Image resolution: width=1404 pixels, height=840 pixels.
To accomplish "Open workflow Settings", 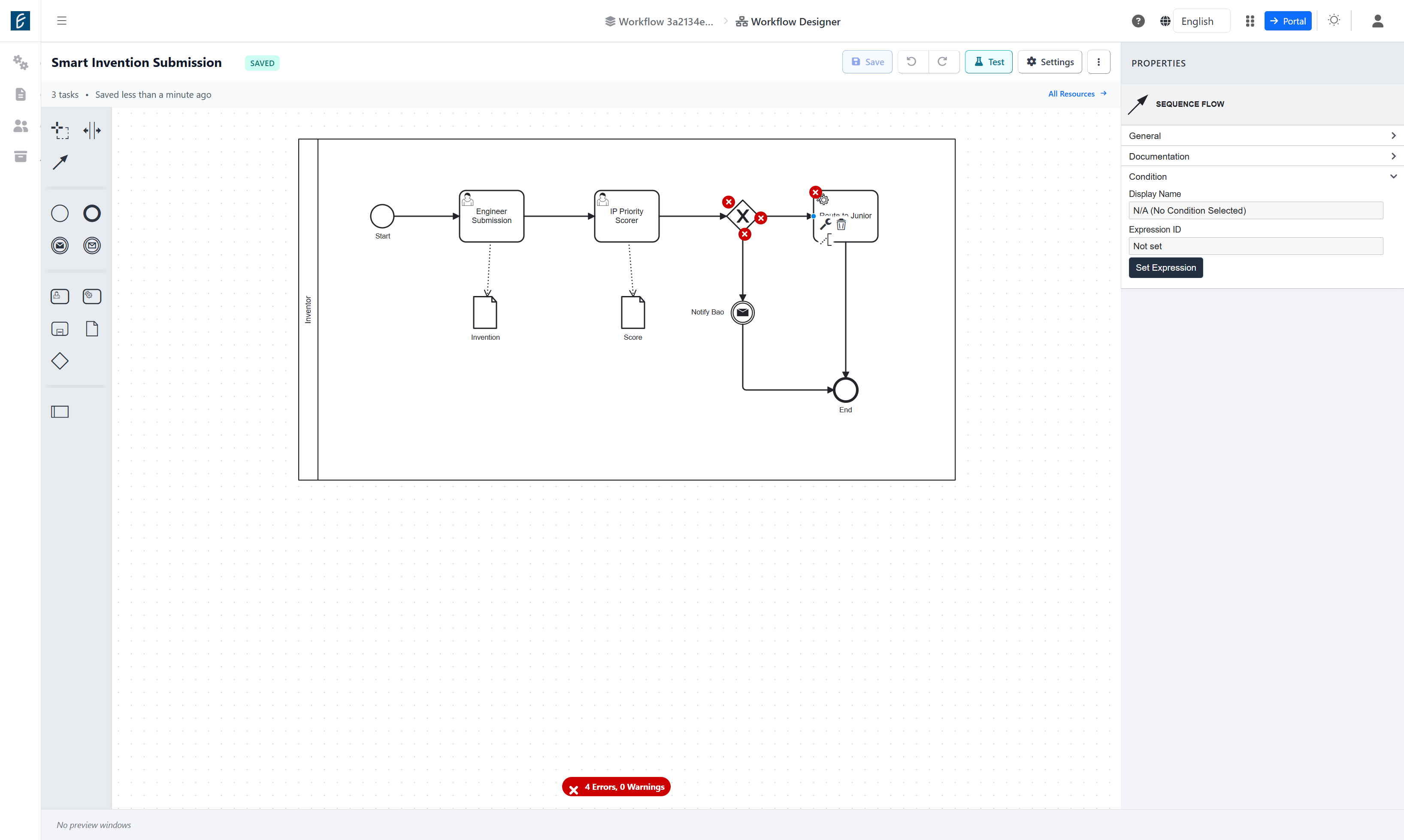I will click(1050, 62).
